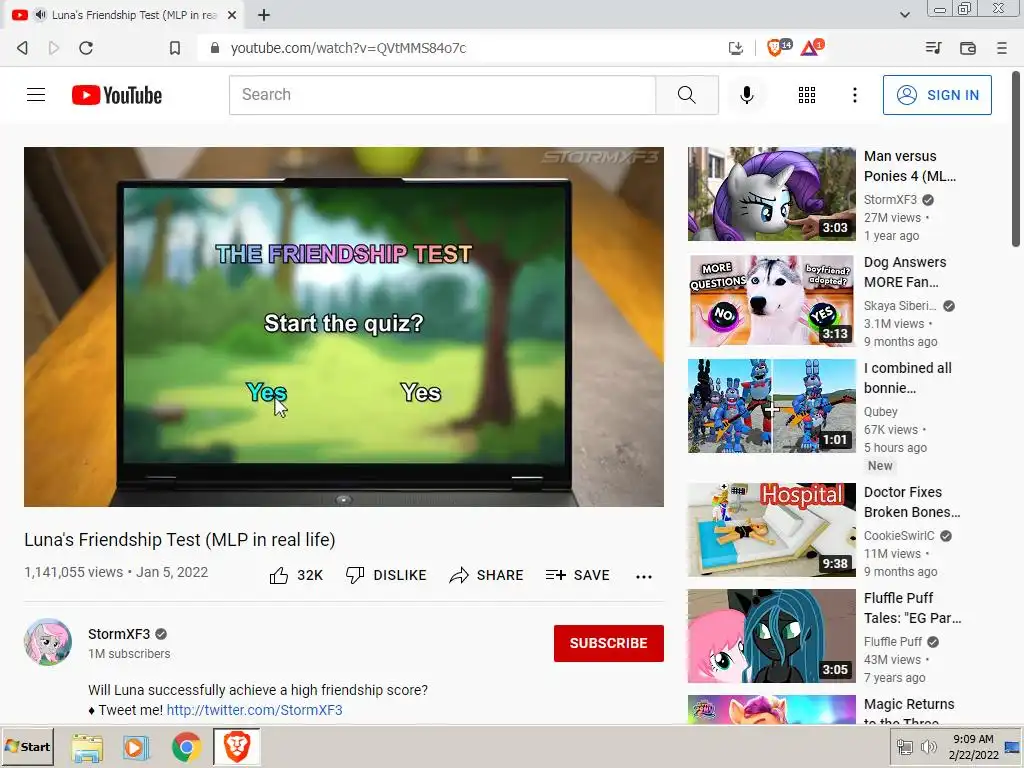Open the Fluffle Puff Tales video title
The image size is (1024, 768).
click(x=912, y=608)
